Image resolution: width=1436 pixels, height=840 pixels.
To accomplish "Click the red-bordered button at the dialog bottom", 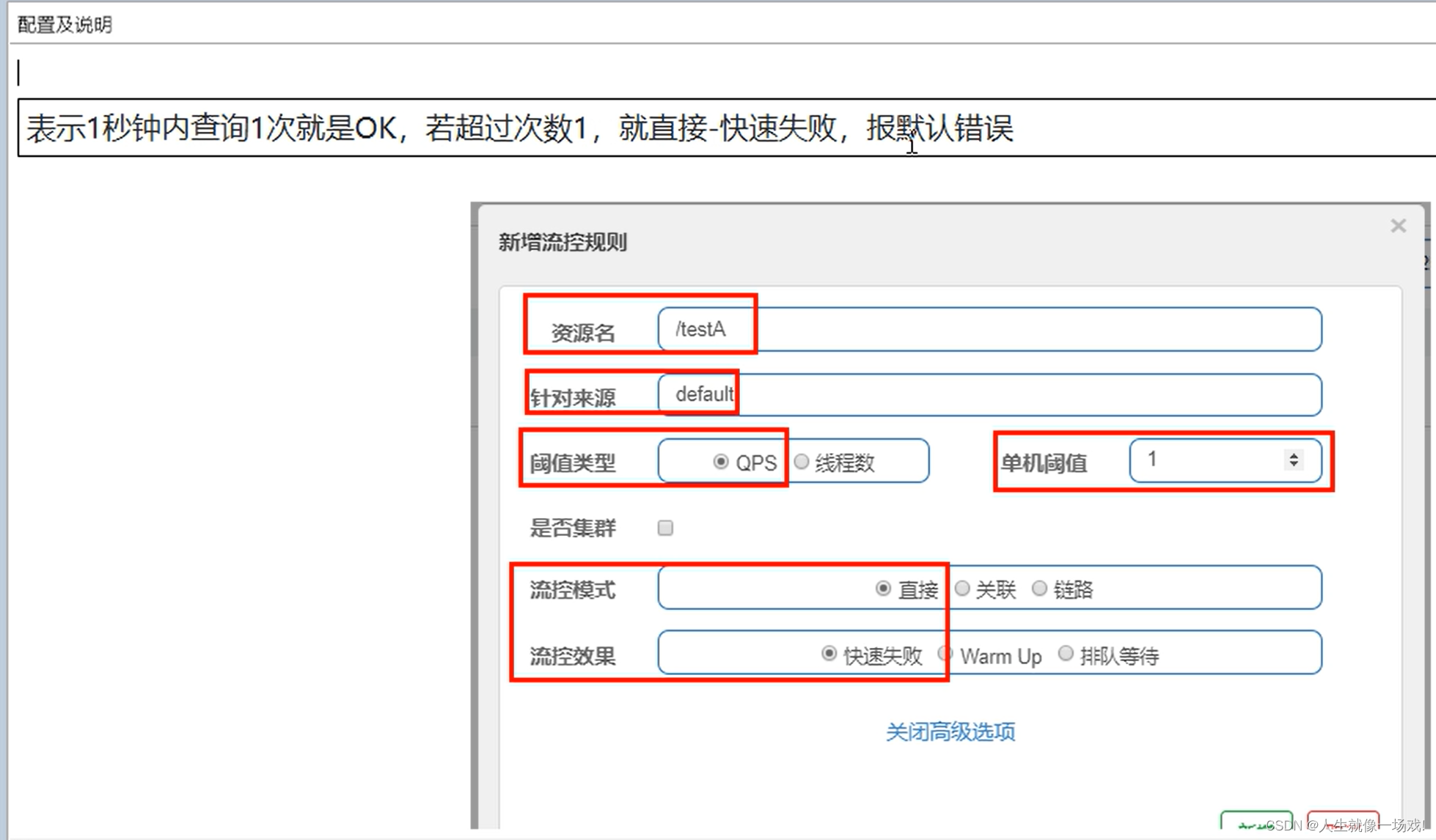I will 1342,821.
